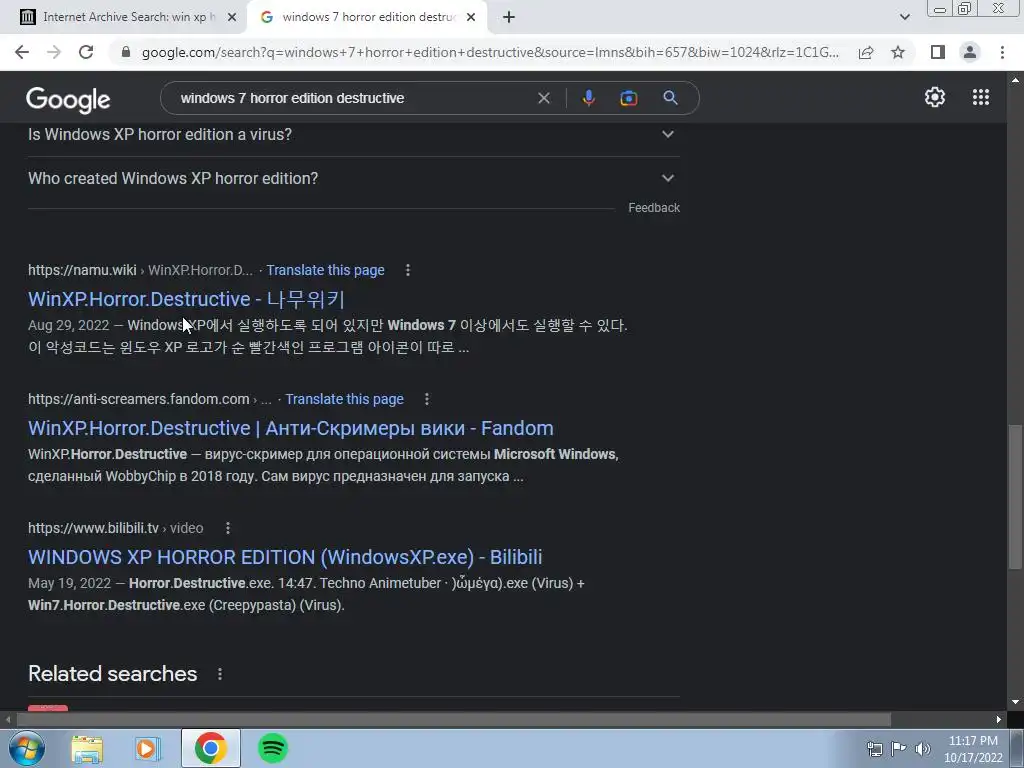The height and width of the screenshot is (768, 1024).
Task: Click scrollbar down arrow
Action: (x=1014, y=702)
